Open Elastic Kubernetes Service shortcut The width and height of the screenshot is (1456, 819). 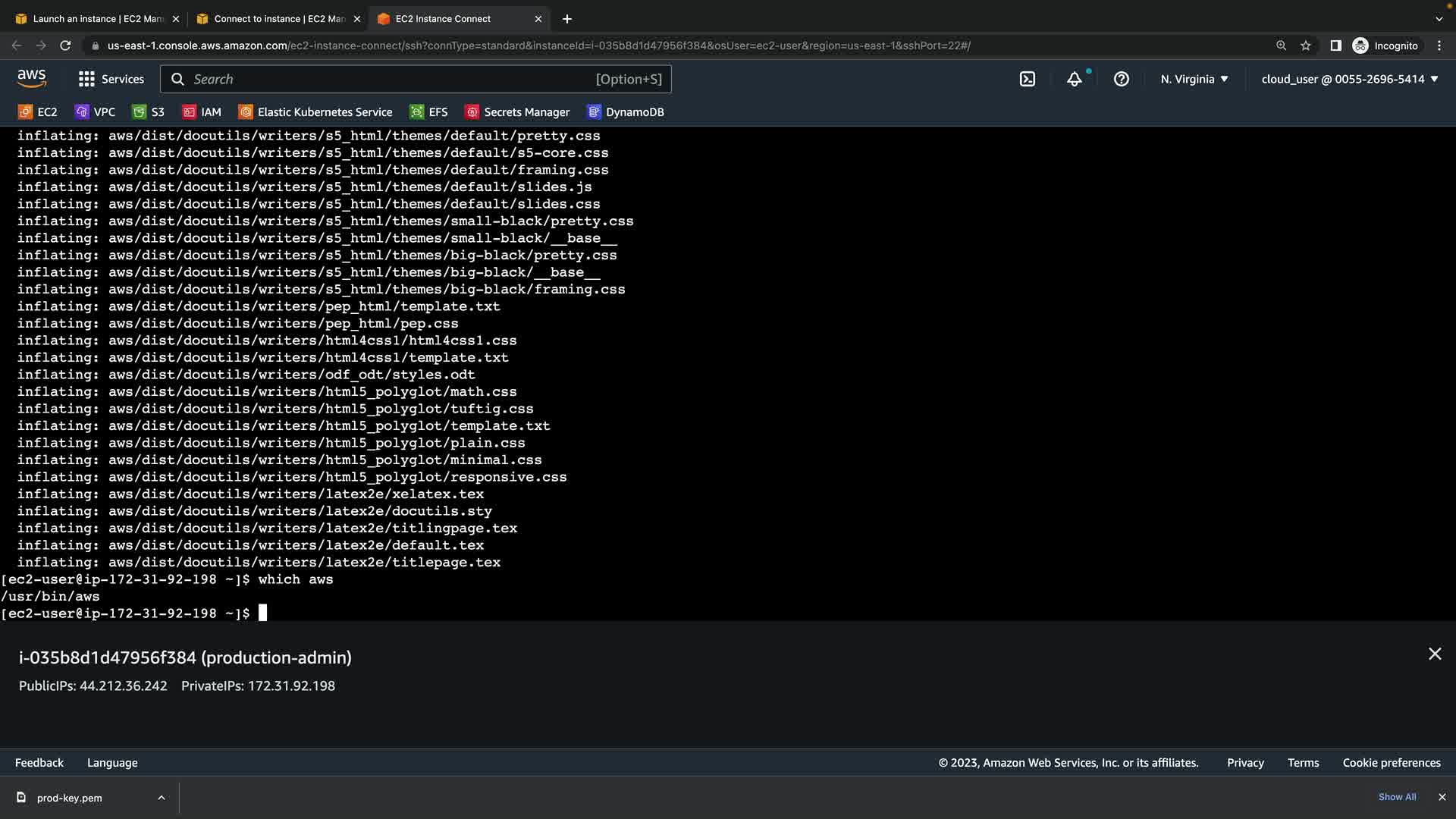coord(315,112)
